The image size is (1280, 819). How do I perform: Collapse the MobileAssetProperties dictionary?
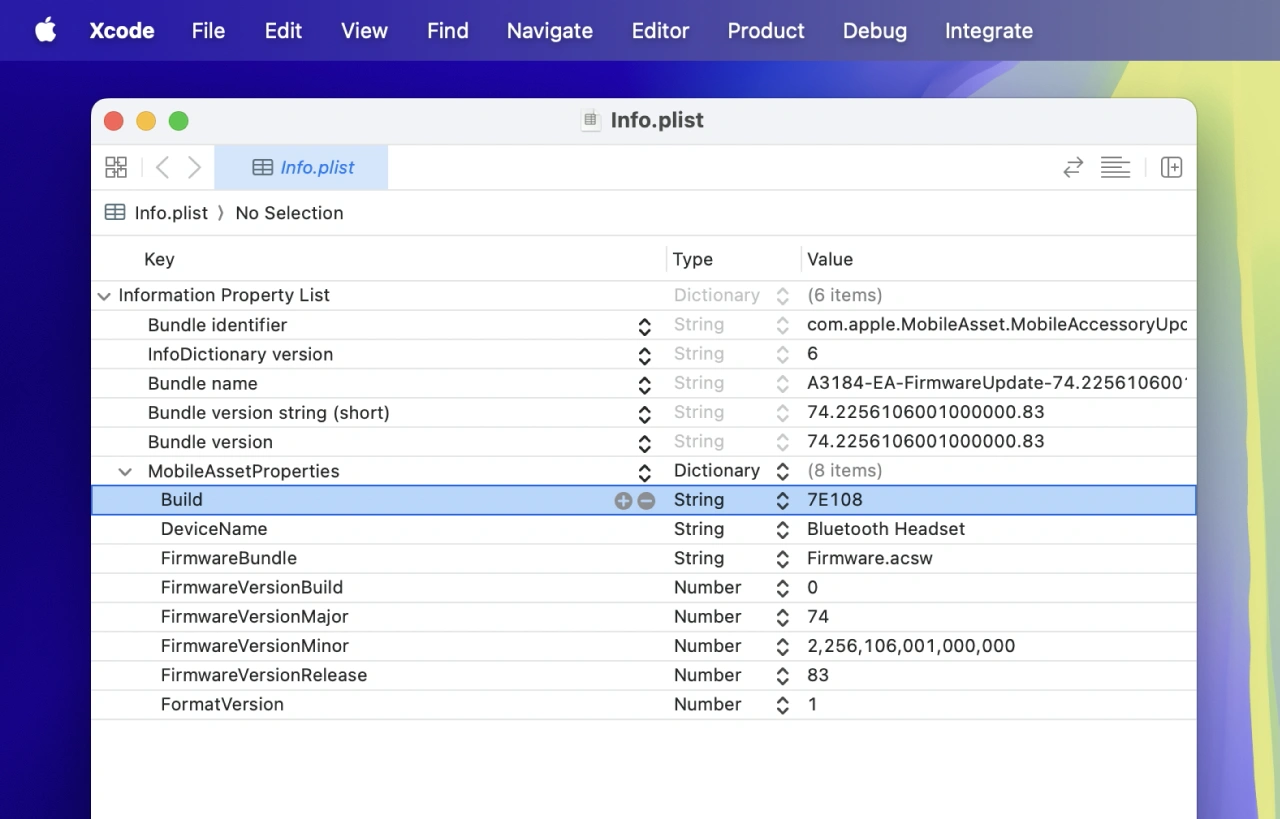[x=125, y=472]
